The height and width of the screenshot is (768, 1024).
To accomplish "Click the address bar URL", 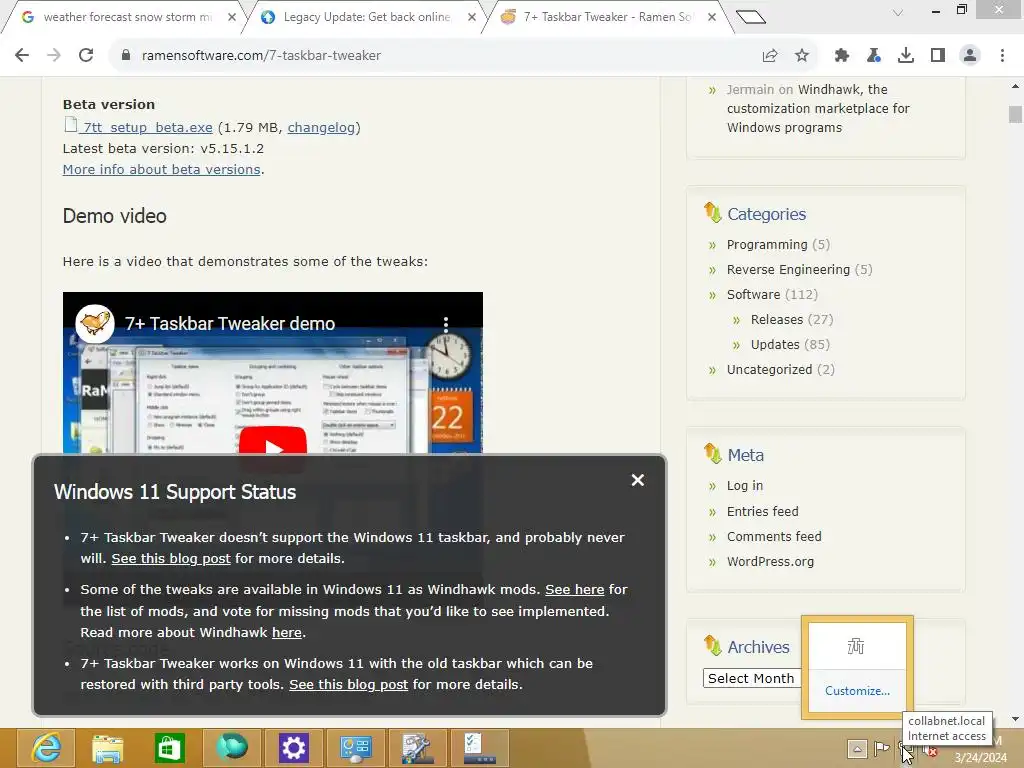I will click(261, 56).
